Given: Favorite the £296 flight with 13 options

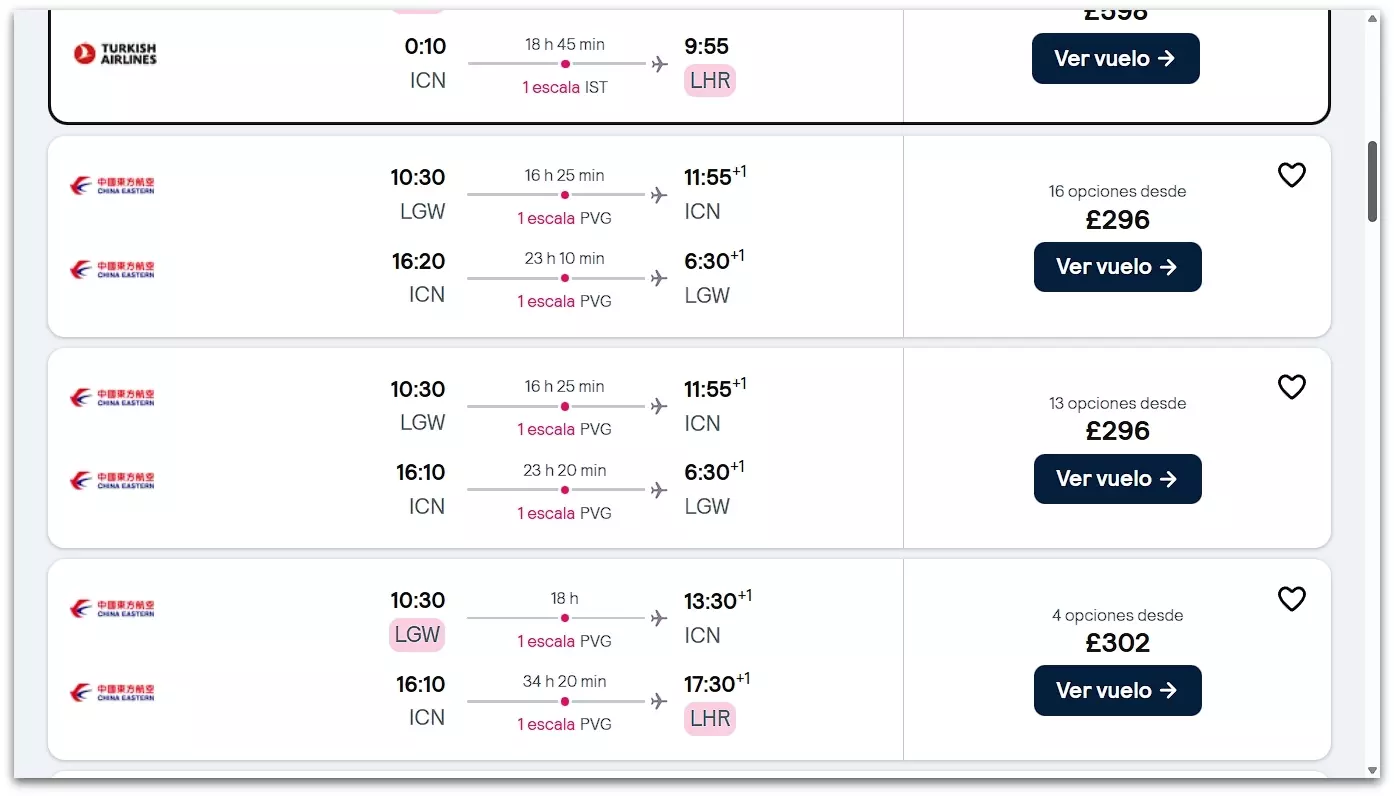Looking at the screenshot, I should pos(1291,387).
